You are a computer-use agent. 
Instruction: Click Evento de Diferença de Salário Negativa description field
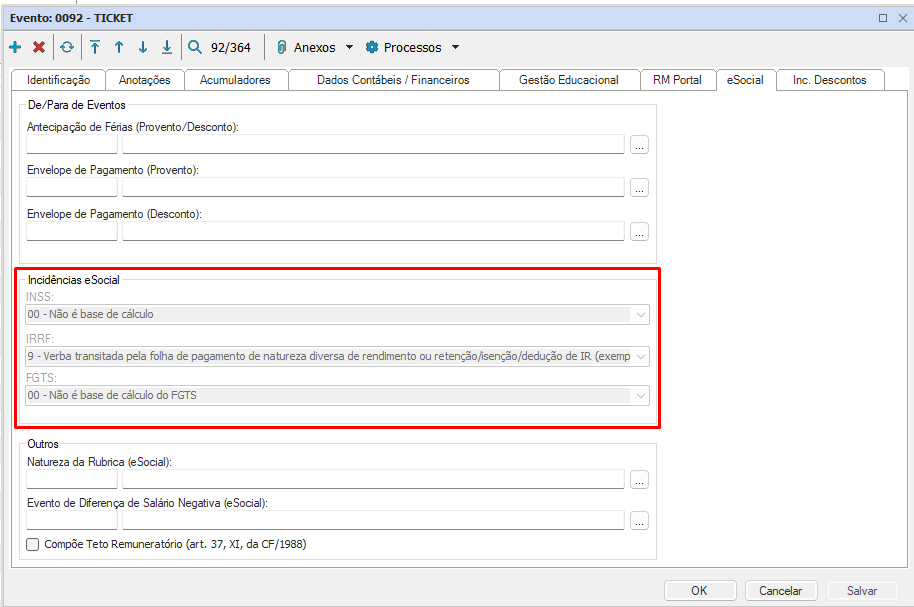(x=373, y=520)
